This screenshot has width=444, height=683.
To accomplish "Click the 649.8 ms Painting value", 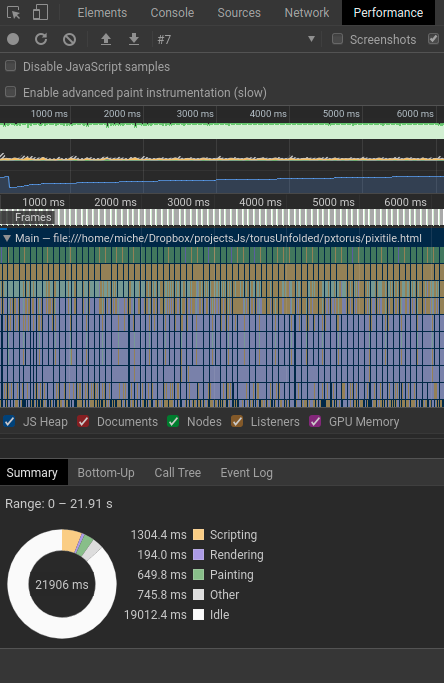I will pyautogui.click(x=162, y=575).
